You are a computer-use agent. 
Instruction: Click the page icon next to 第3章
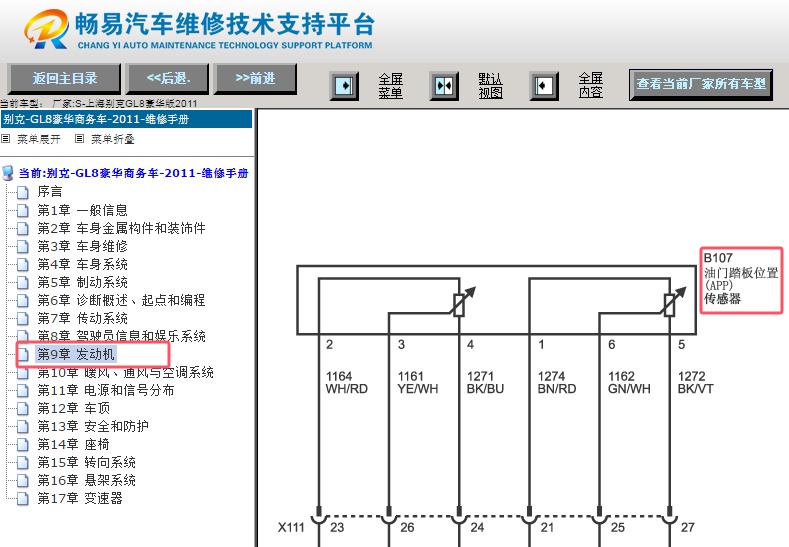tap(23, 247)
